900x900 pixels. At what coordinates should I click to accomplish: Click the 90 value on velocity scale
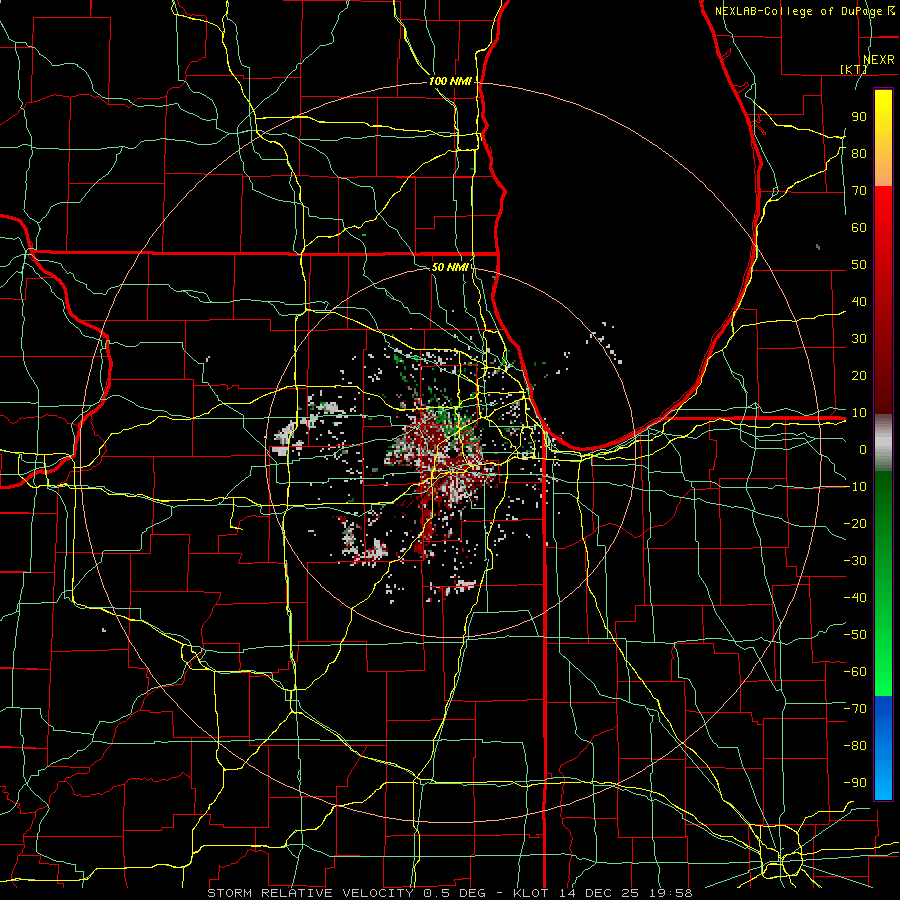[859, 117]
